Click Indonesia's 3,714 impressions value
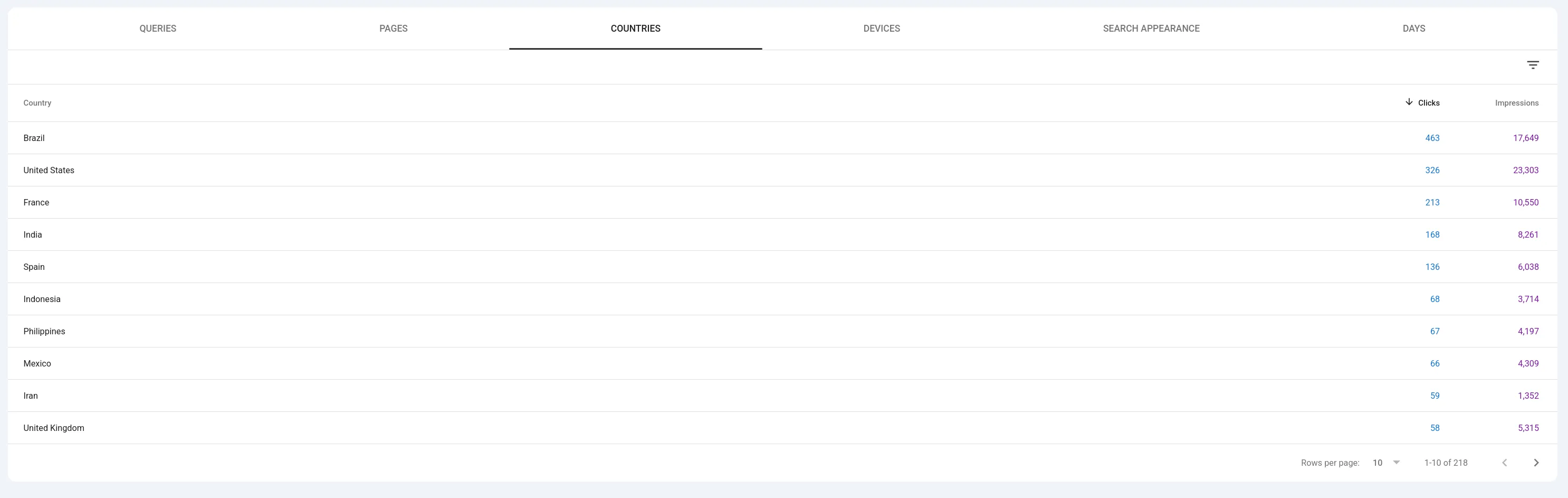 tap(1528, 300)
